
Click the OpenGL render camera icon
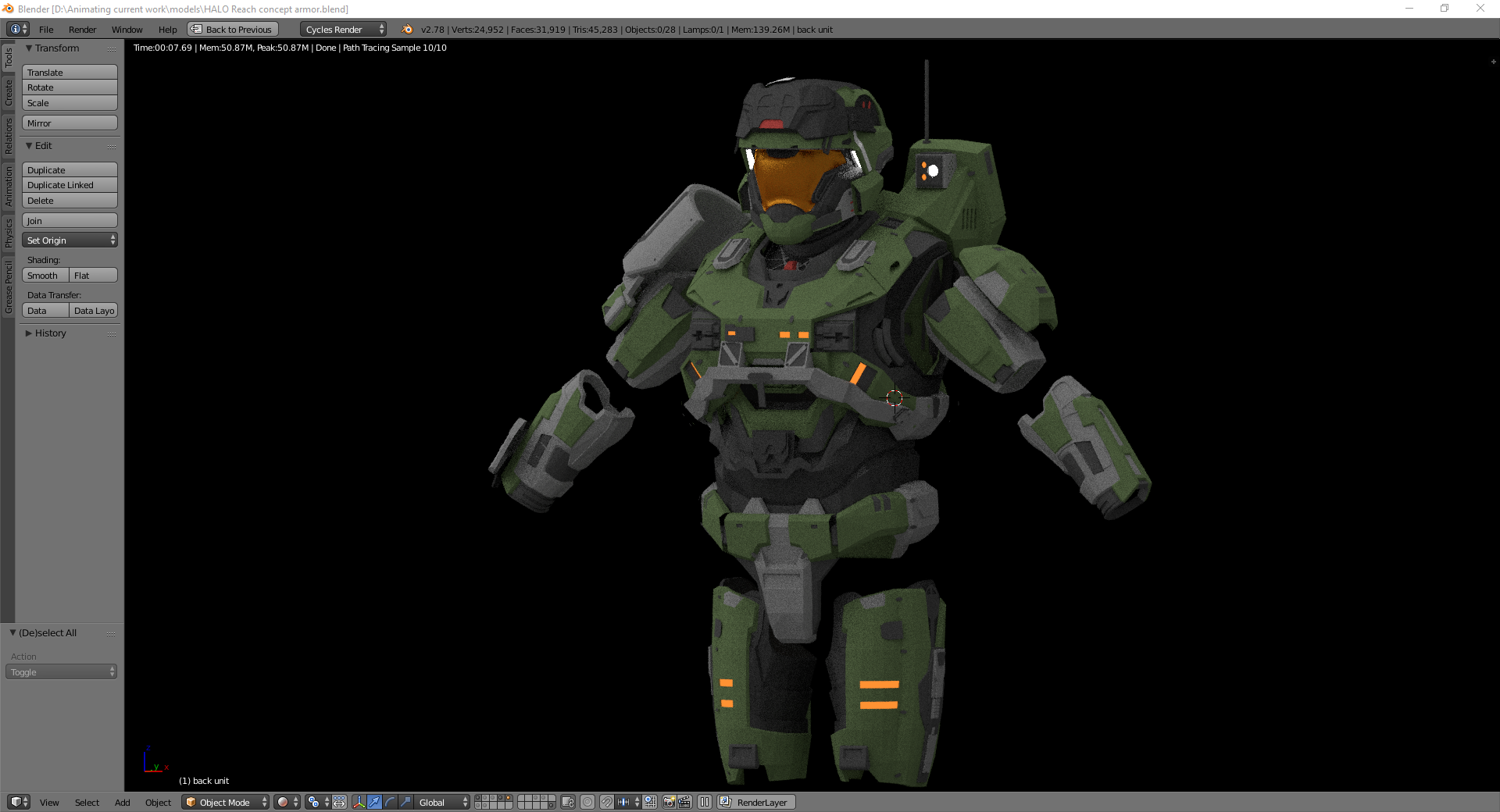pos(669,802)
